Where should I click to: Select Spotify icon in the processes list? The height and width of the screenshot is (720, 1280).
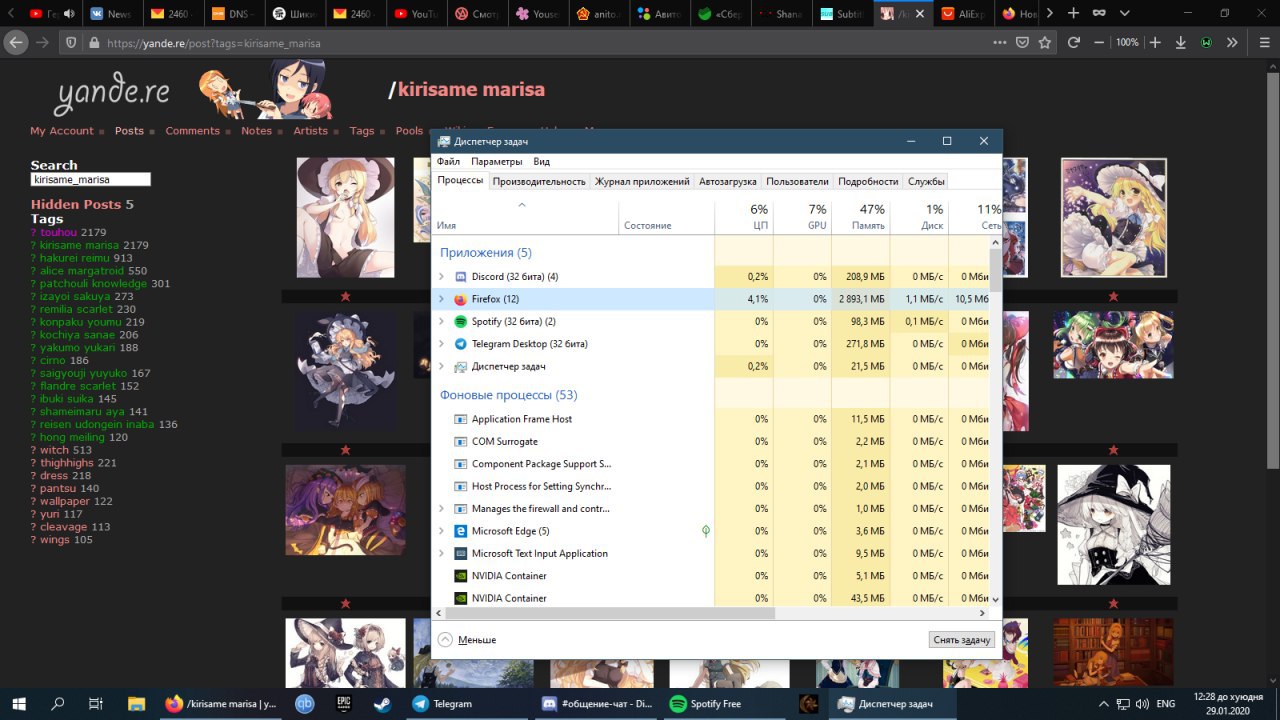pos(460,321)
